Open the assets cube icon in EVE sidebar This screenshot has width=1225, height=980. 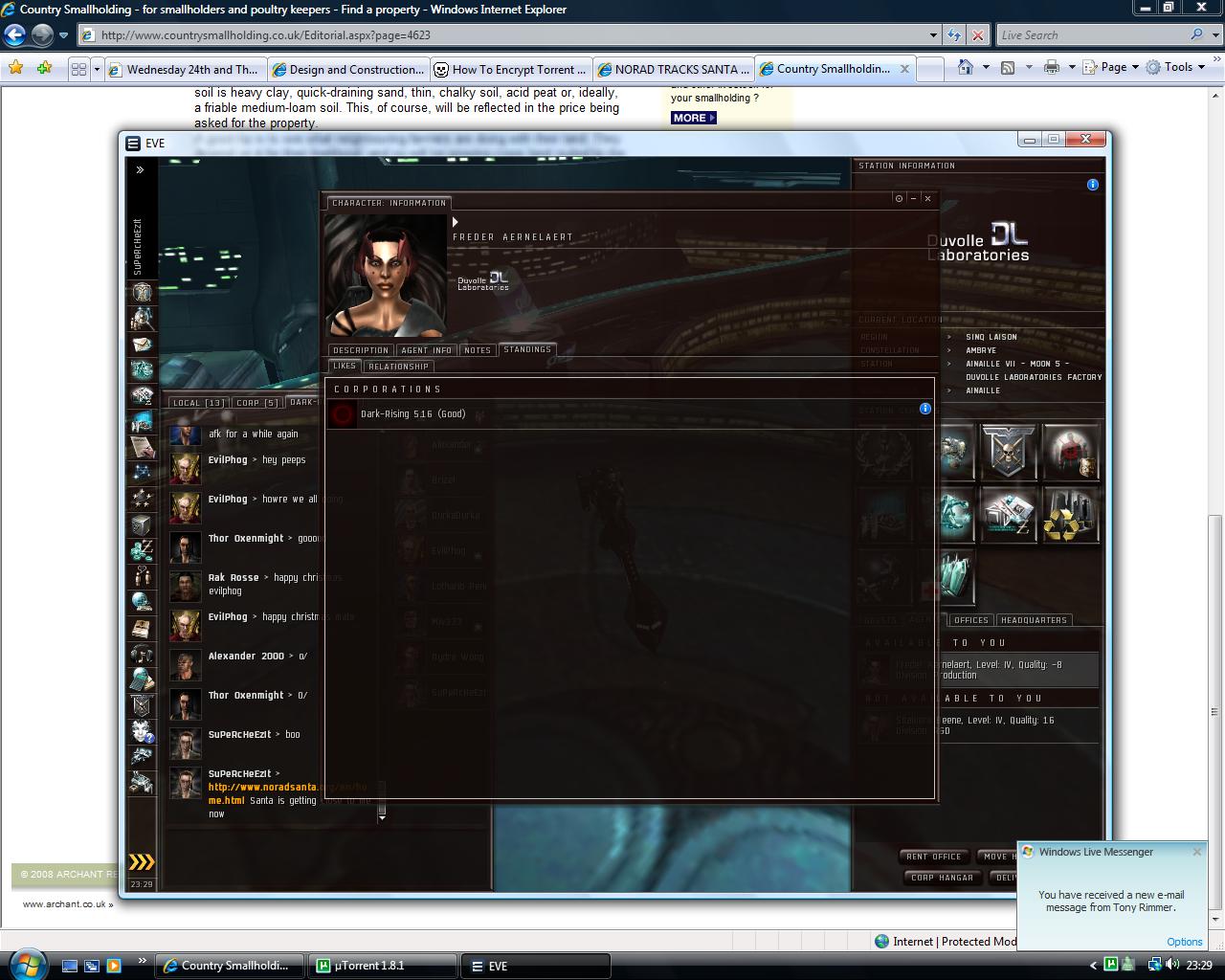pos(142,525)
